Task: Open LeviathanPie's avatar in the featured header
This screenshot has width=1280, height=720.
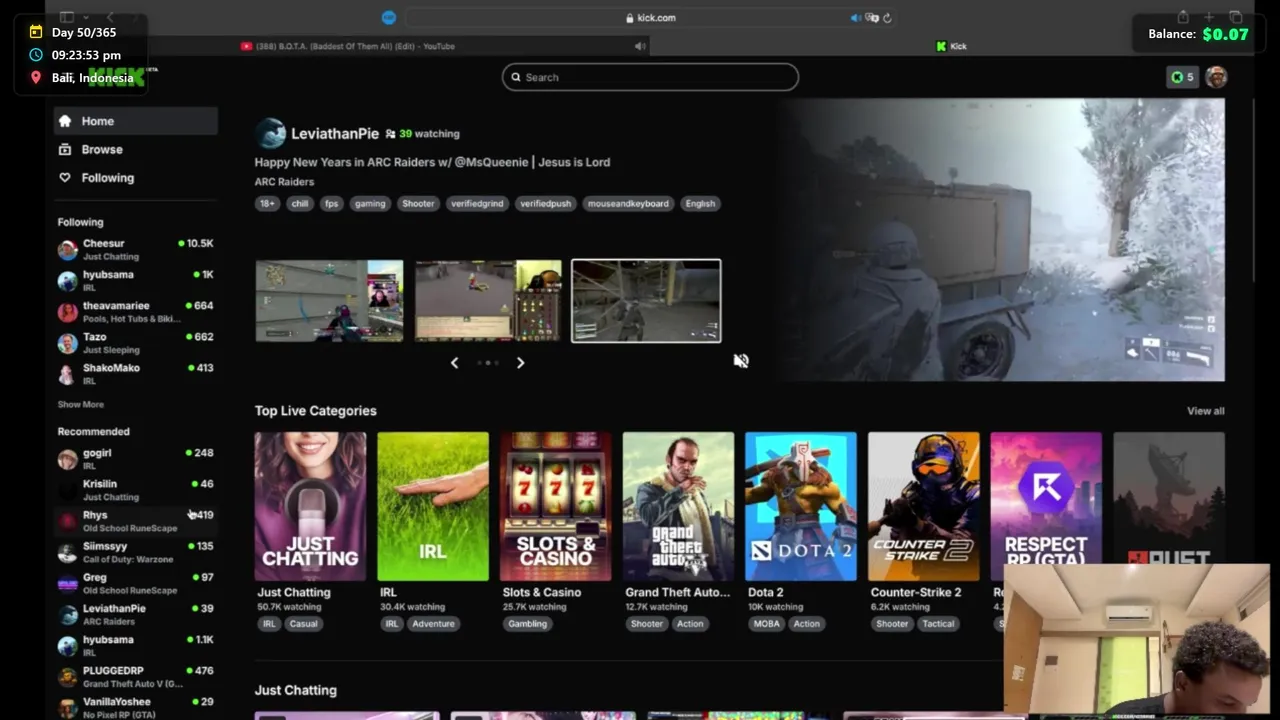Action: point(270,133)
